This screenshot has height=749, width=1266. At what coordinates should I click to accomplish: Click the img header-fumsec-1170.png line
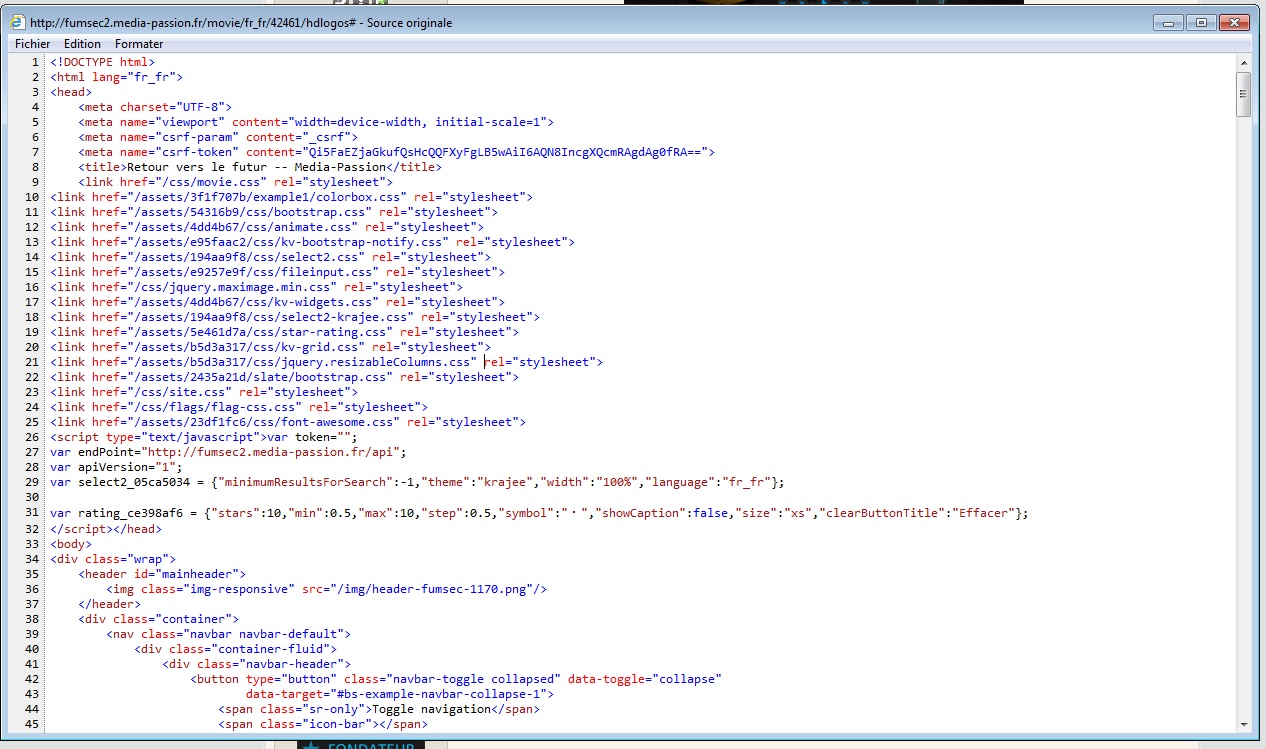(x=327, y=589)
